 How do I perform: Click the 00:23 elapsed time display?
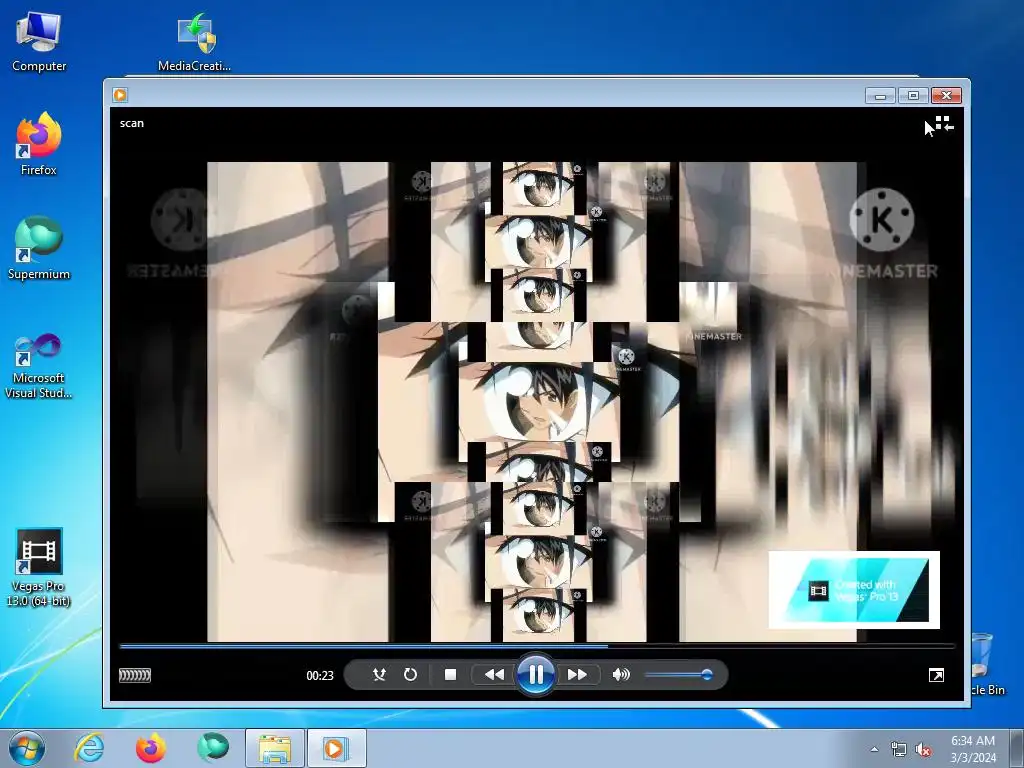coord(320,675)
